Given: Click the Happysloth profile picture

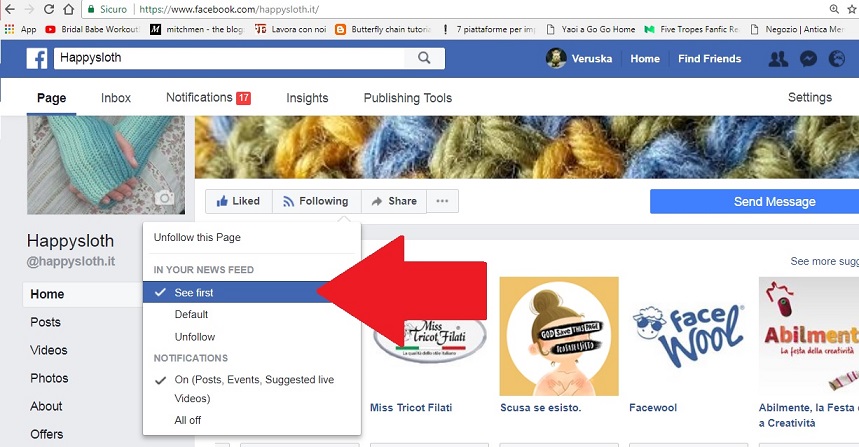Looking at the screenshot, I should pos(106,165).
